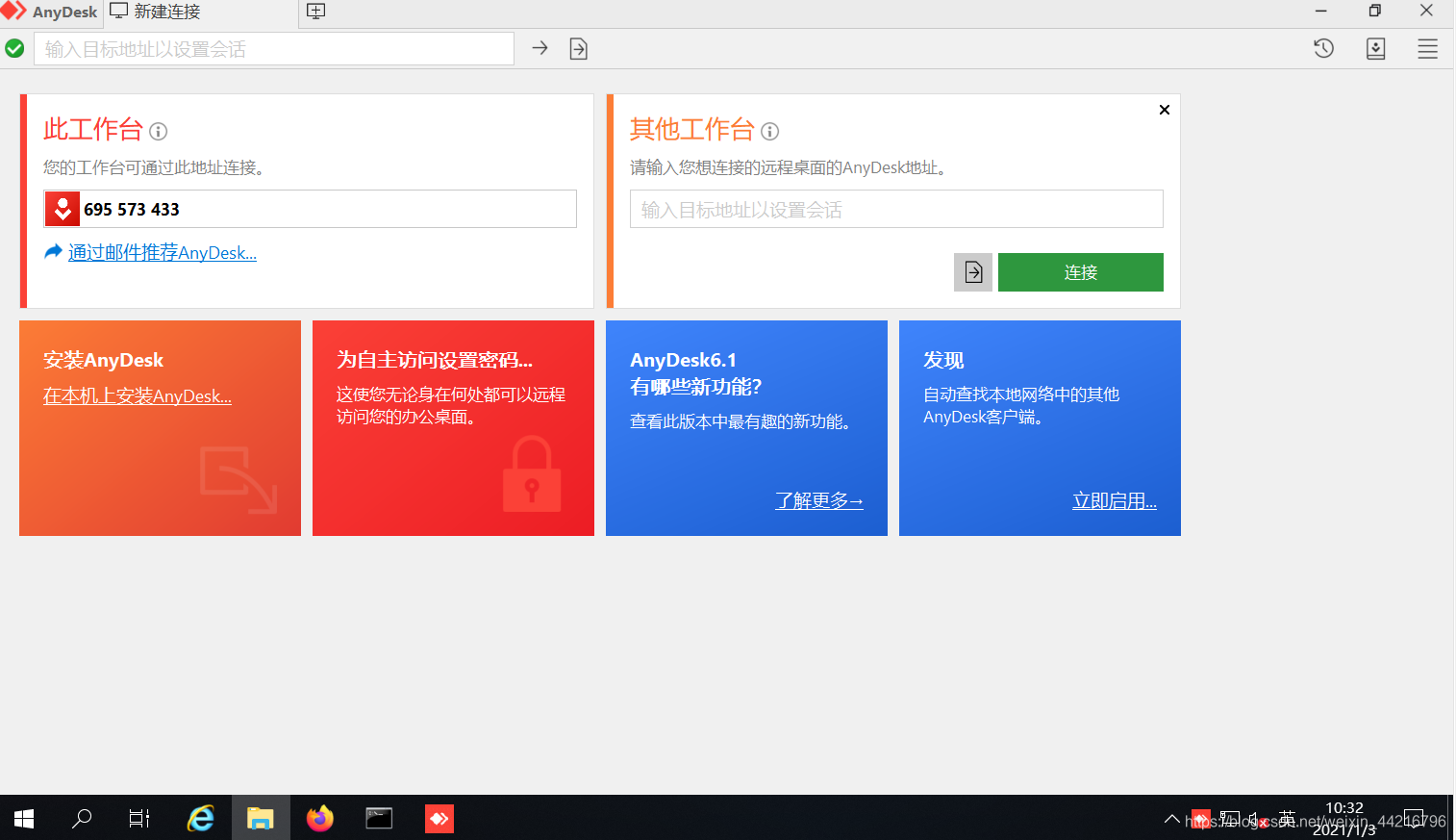This screenshot has width=1456, height=840.
Task: Click the file transfer button beside 连接
Action: coord(973,272)
